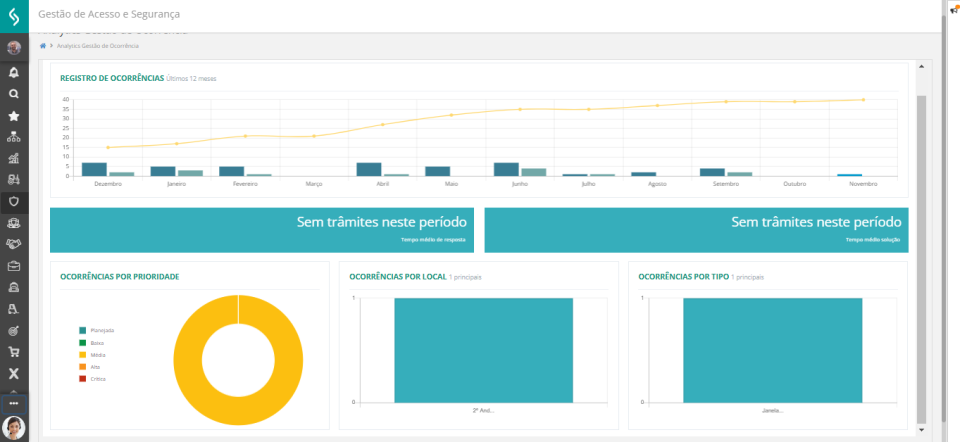Click the inner panel scrollbar down arrow
Screen dimensions: 960x442
(921, 429)
